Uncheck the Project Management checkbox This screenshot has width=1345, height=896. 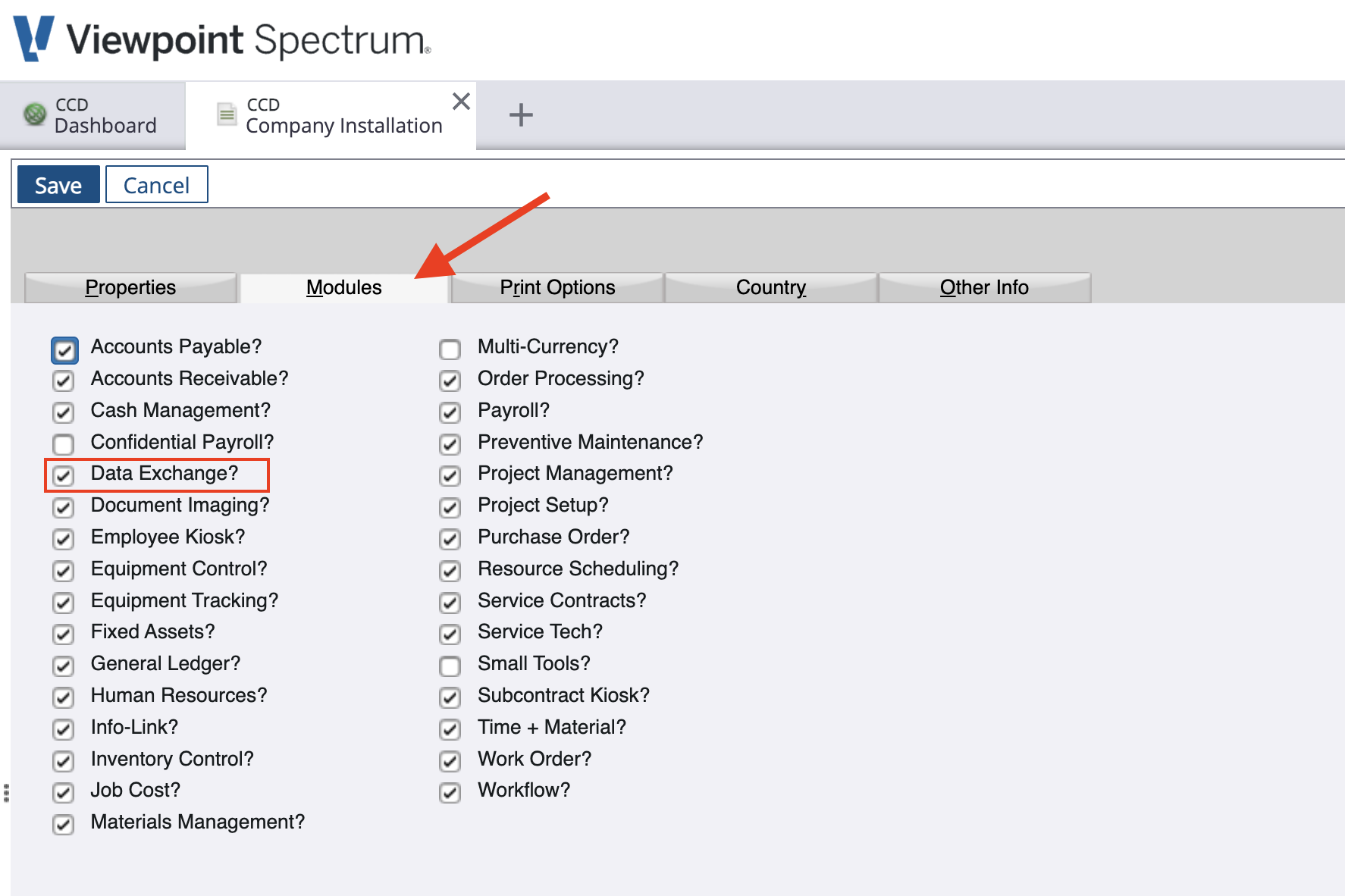pos(450,475)
